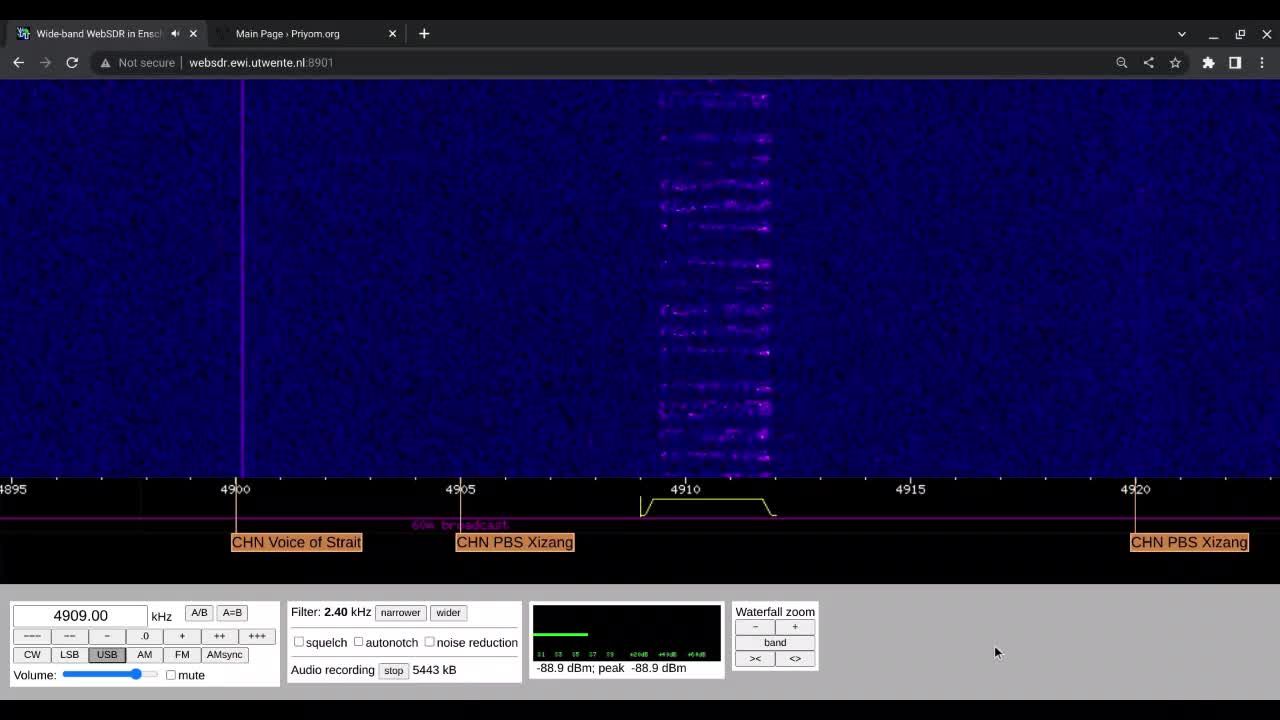Enable the noise reduction checkbox
The image size is (1280, 720).
click(x=429, y=642)
